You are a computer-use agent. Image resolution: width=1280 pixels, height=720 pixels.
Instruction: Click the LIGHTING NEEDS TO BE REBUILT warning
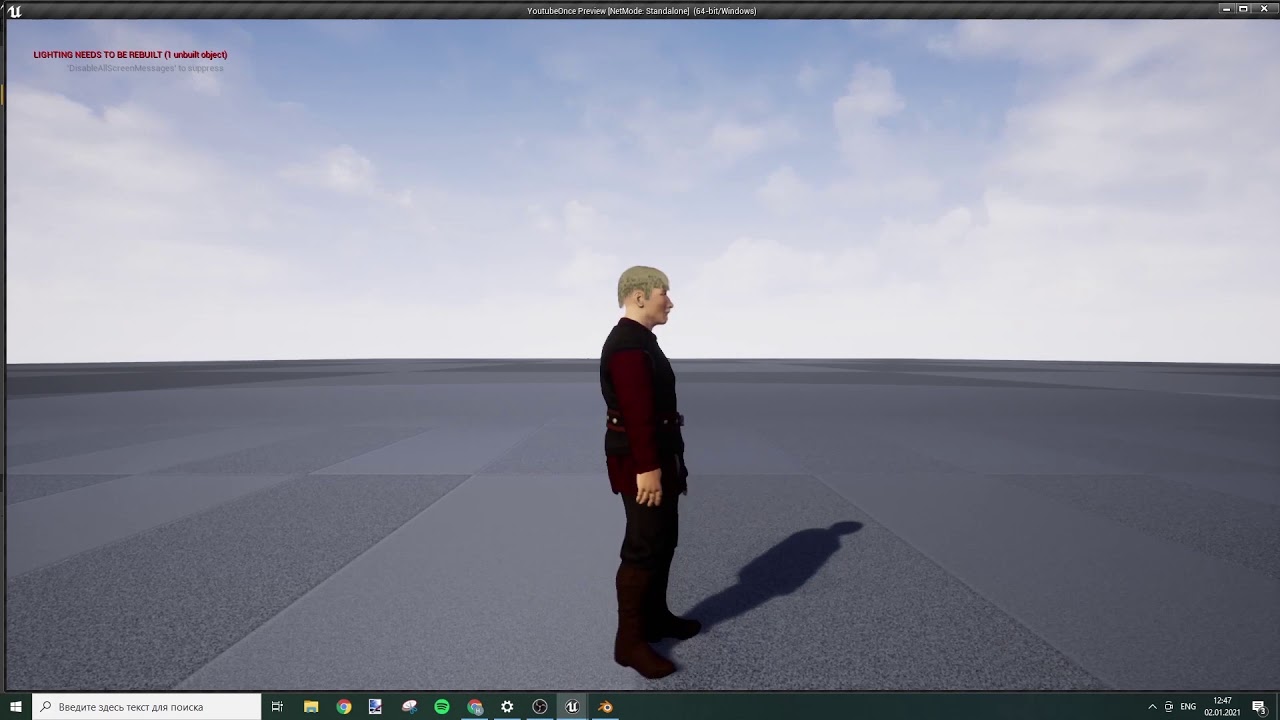tap(130, 55)
